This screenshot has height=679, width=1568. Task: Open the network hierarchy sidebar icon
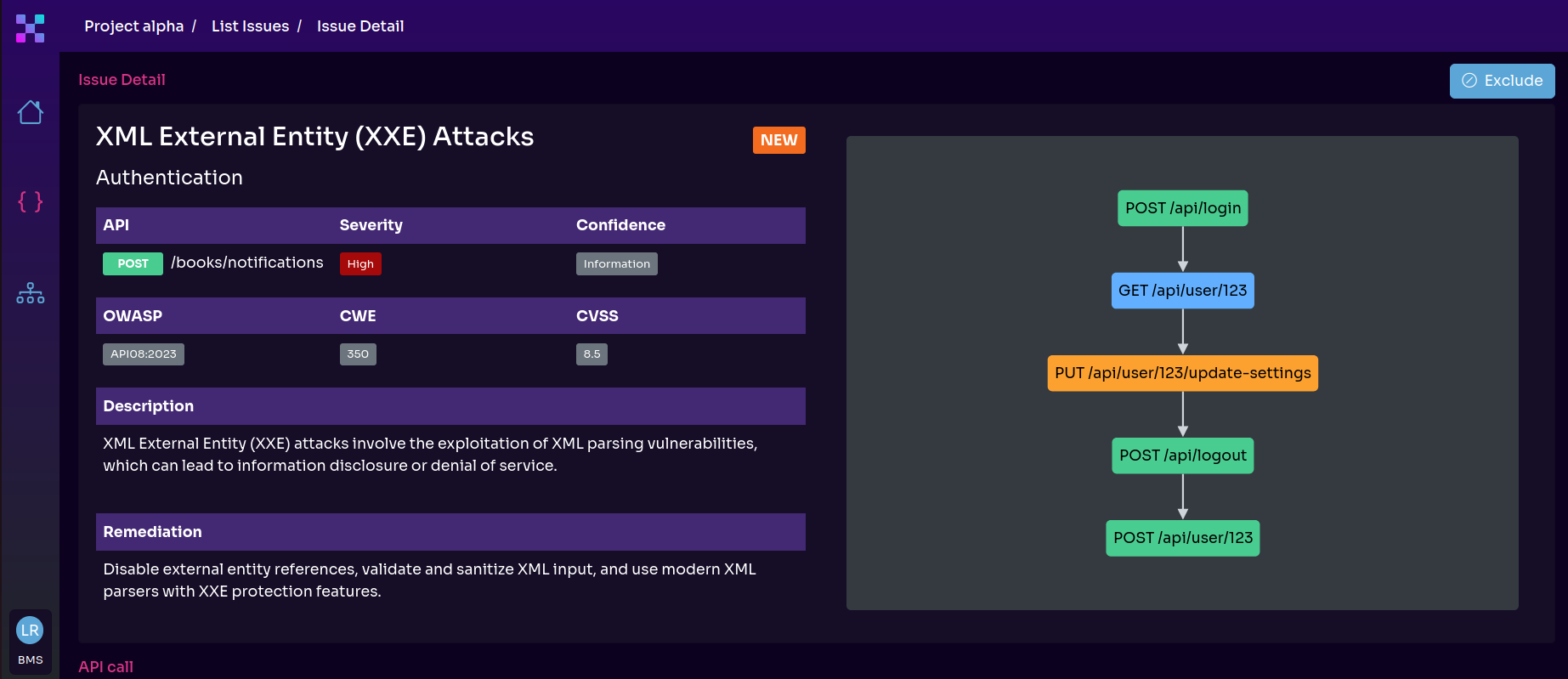31,293
